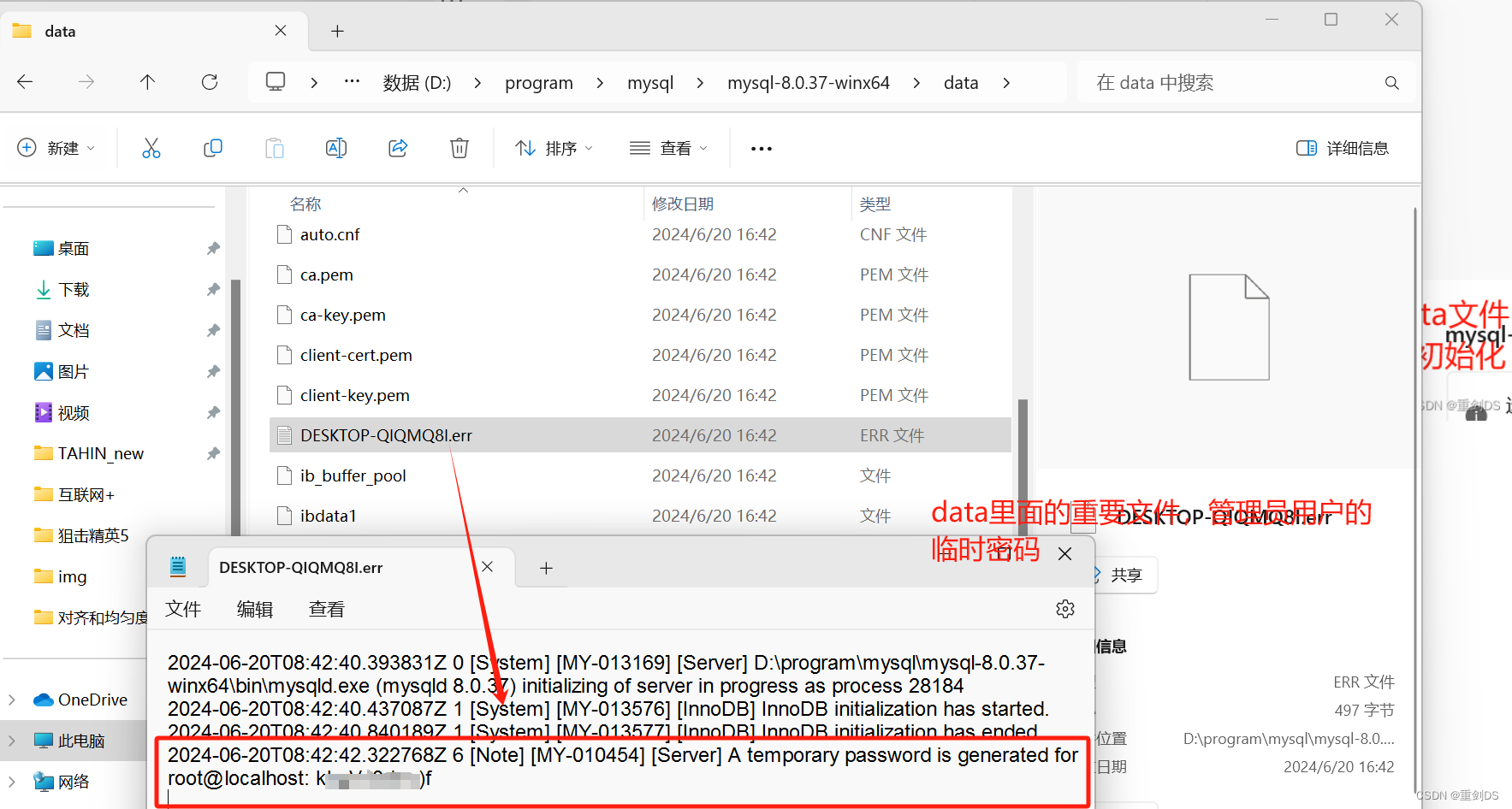Close the DESKTOP-QIQMQ8I.err Notepad tab
1512x809 pixels.
(487, 567)
